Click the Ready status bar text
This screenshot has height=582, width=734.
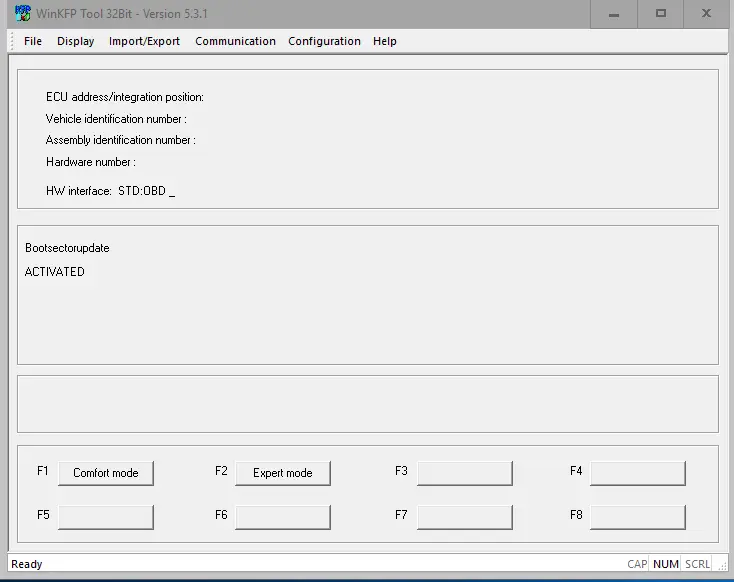point(27,564)
